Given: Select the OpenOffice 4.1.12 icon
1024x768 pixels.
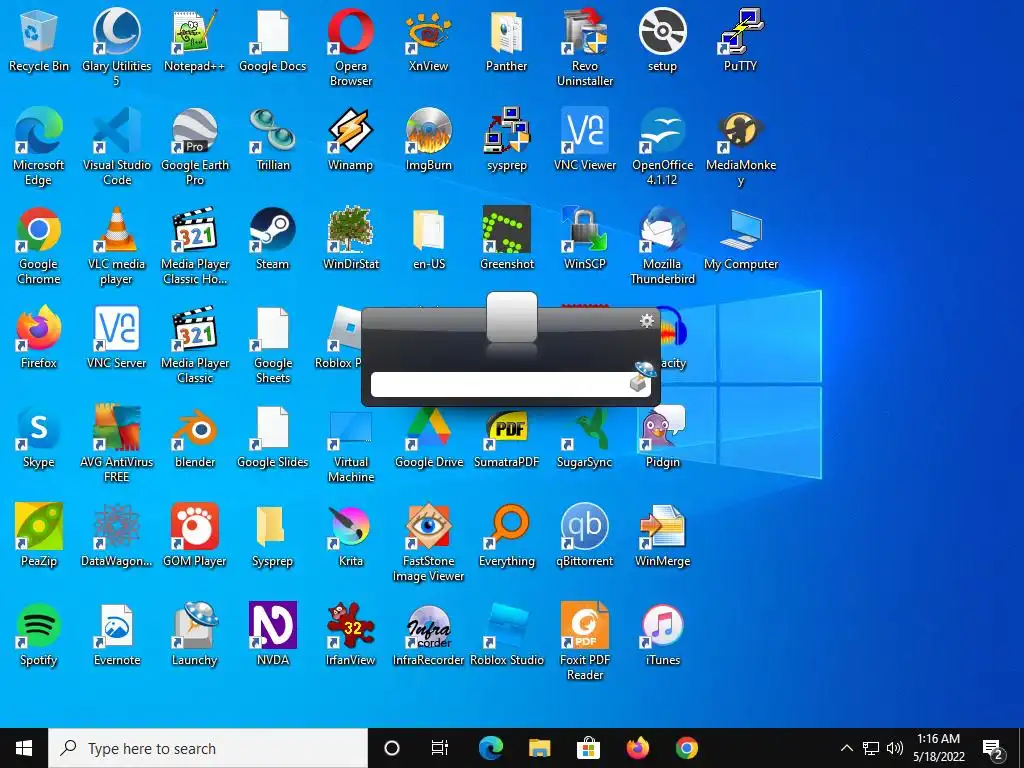Looking at the screenshot, I should coord(662,146).
